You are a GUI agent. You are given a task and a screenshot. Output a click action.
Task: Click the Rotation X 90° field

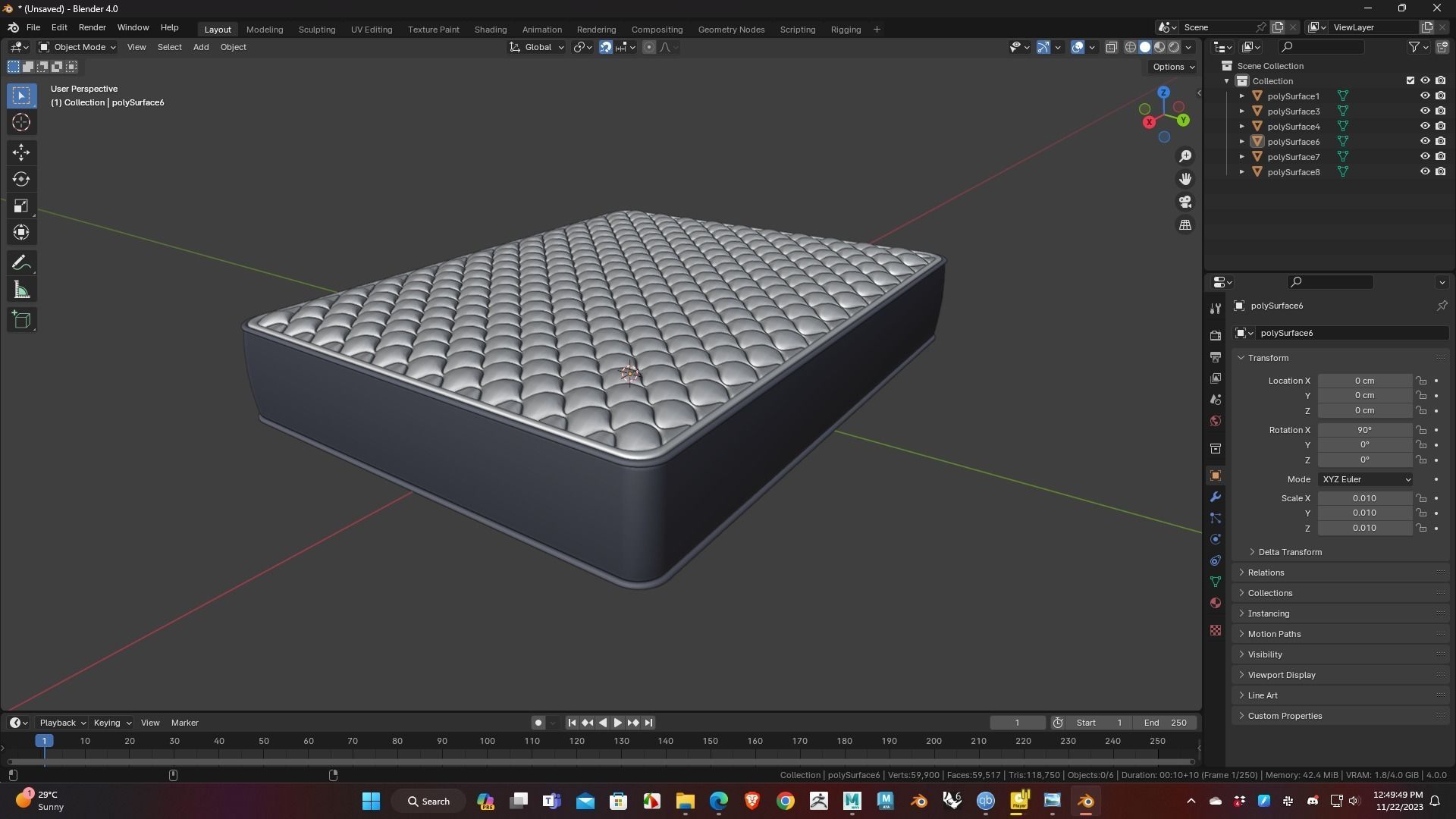pyautogui.click(x=1364, y=430)
